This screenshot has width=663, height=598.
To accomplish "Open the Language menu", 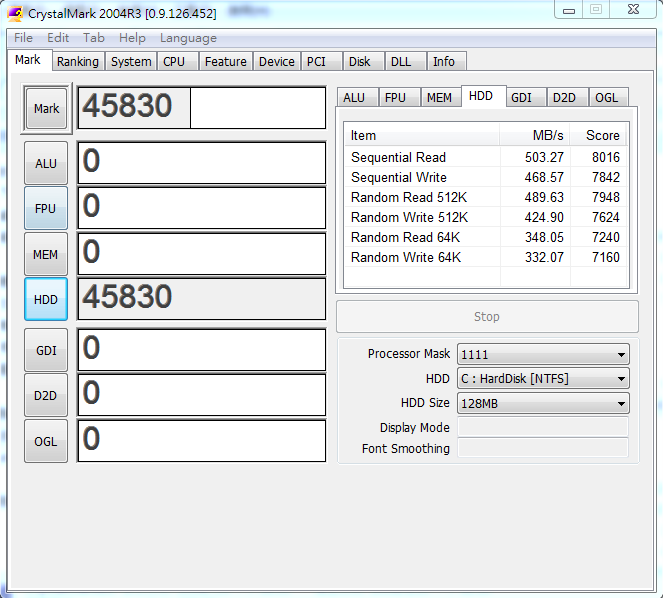I will [188, 38].
